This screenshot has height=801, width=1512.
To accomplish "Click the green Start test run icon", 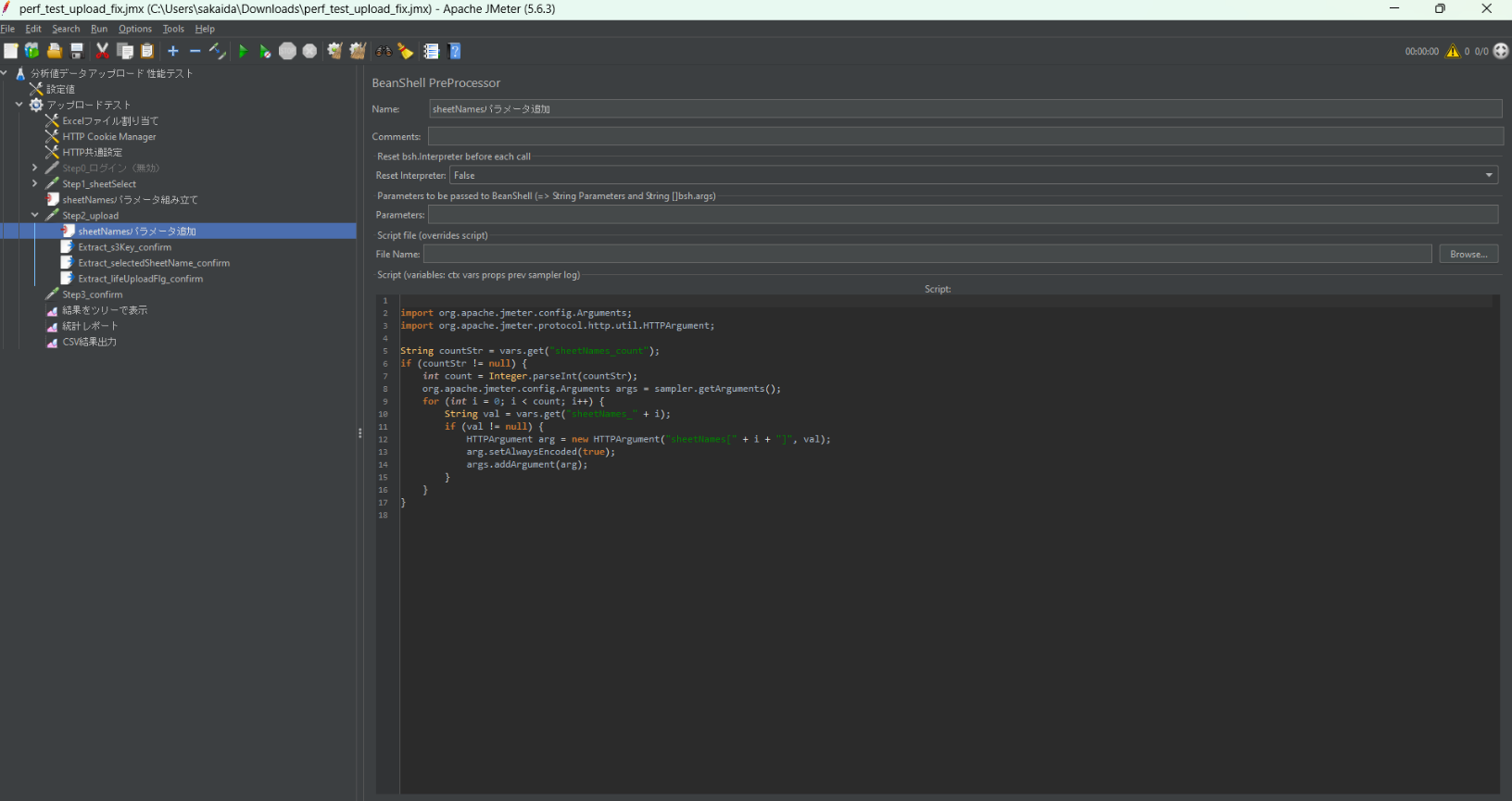I will pyautogui.click(x=243, y=51).
